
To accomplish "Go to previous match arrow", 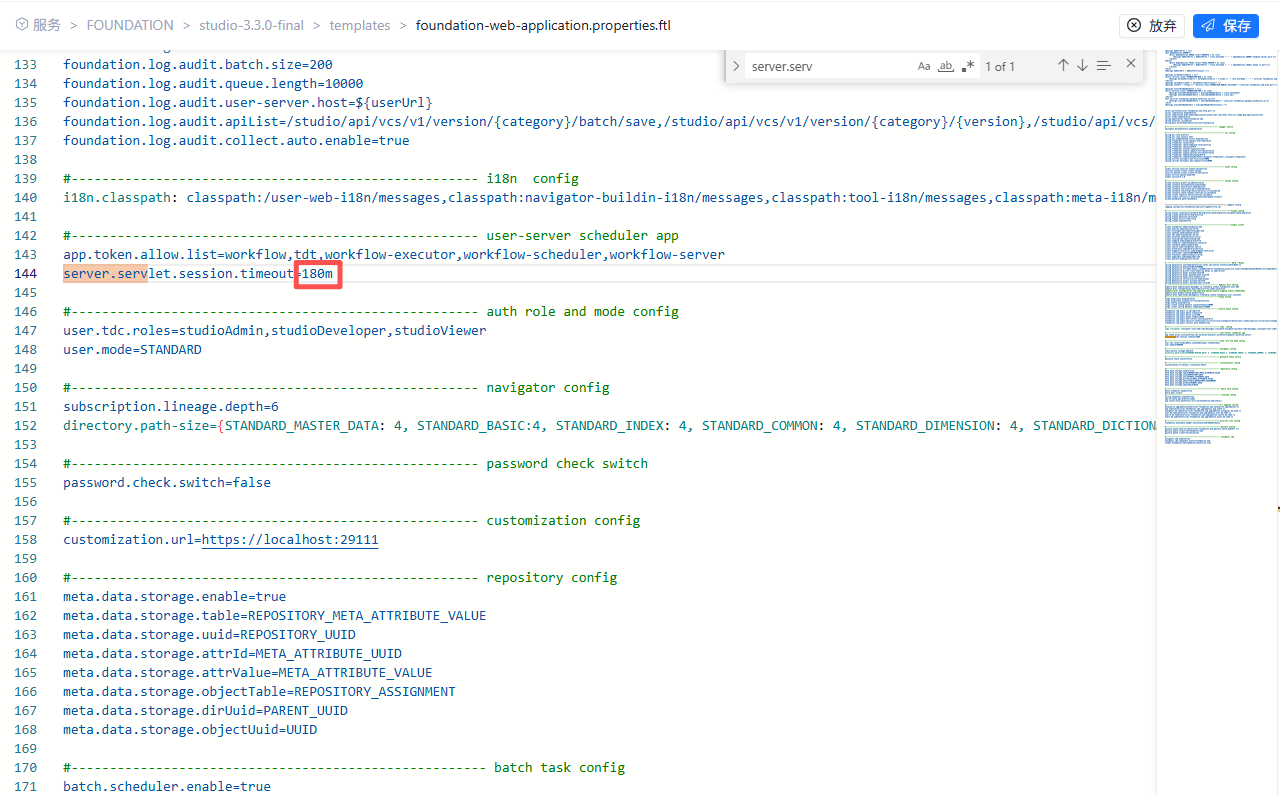I will tap(1063, 65).
